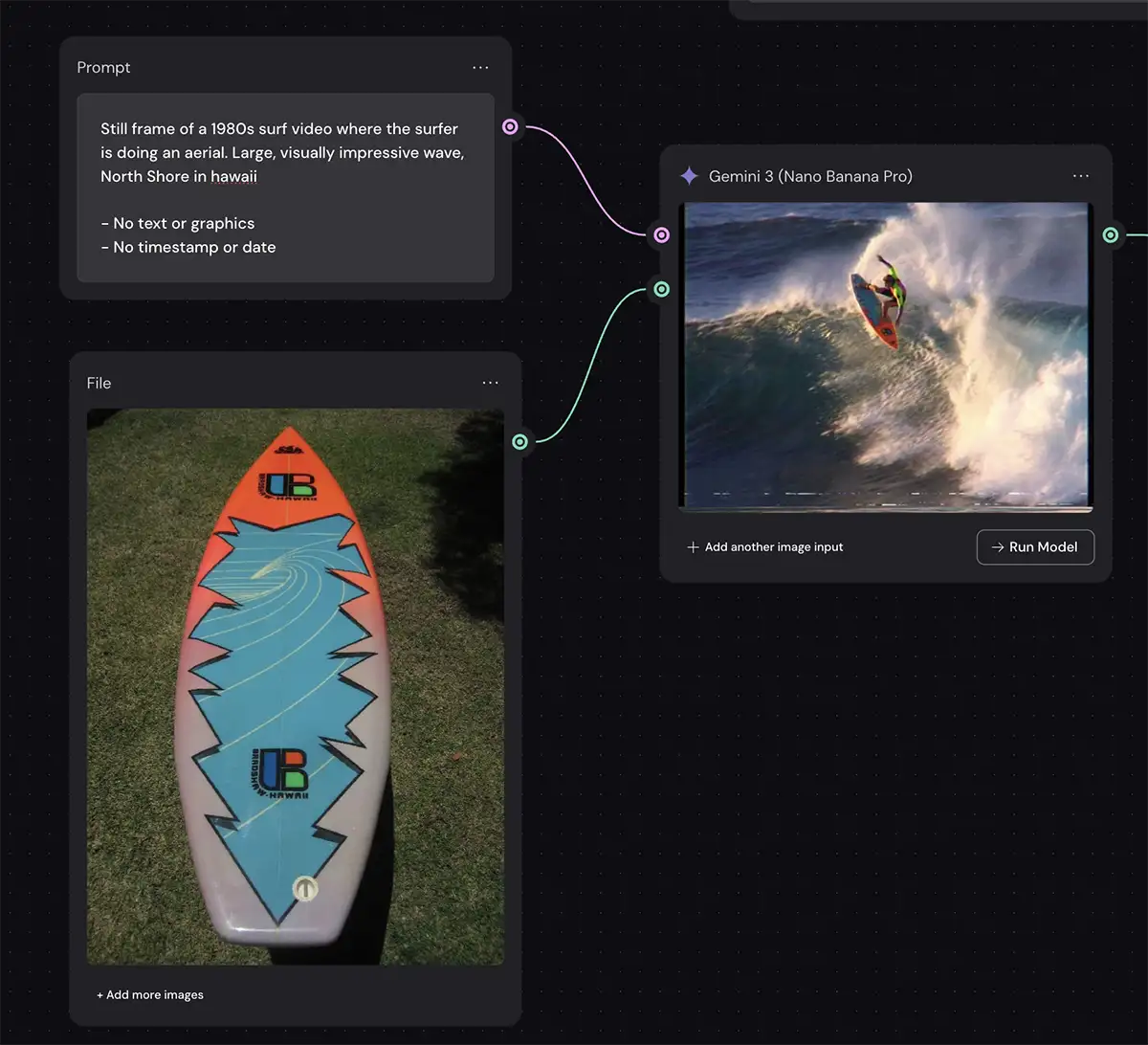Click the Gemini node pink prompt input port

[661, 234]
